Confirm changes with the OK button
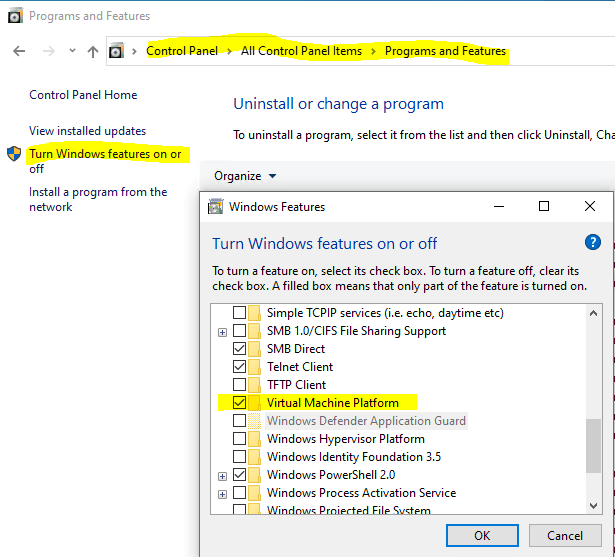The height and width of the screenshot is (557, 615). [482, 535]
